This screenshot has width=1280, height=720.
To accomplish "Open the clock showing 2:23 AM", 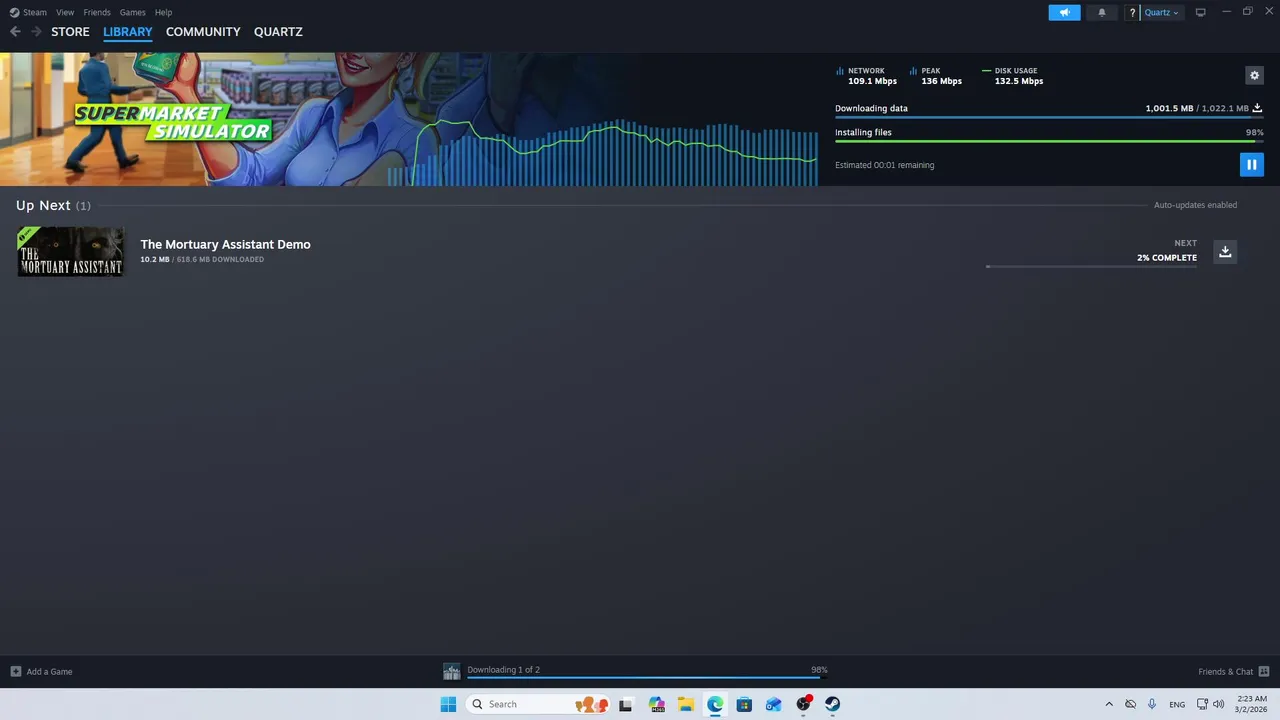I will pyautogui.click(x=1251, y=704).
